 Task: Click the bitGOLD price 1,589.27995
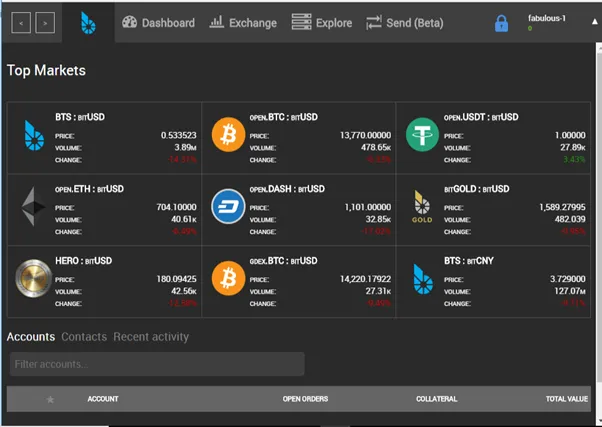pyautogui.click(x=562, y=207)
